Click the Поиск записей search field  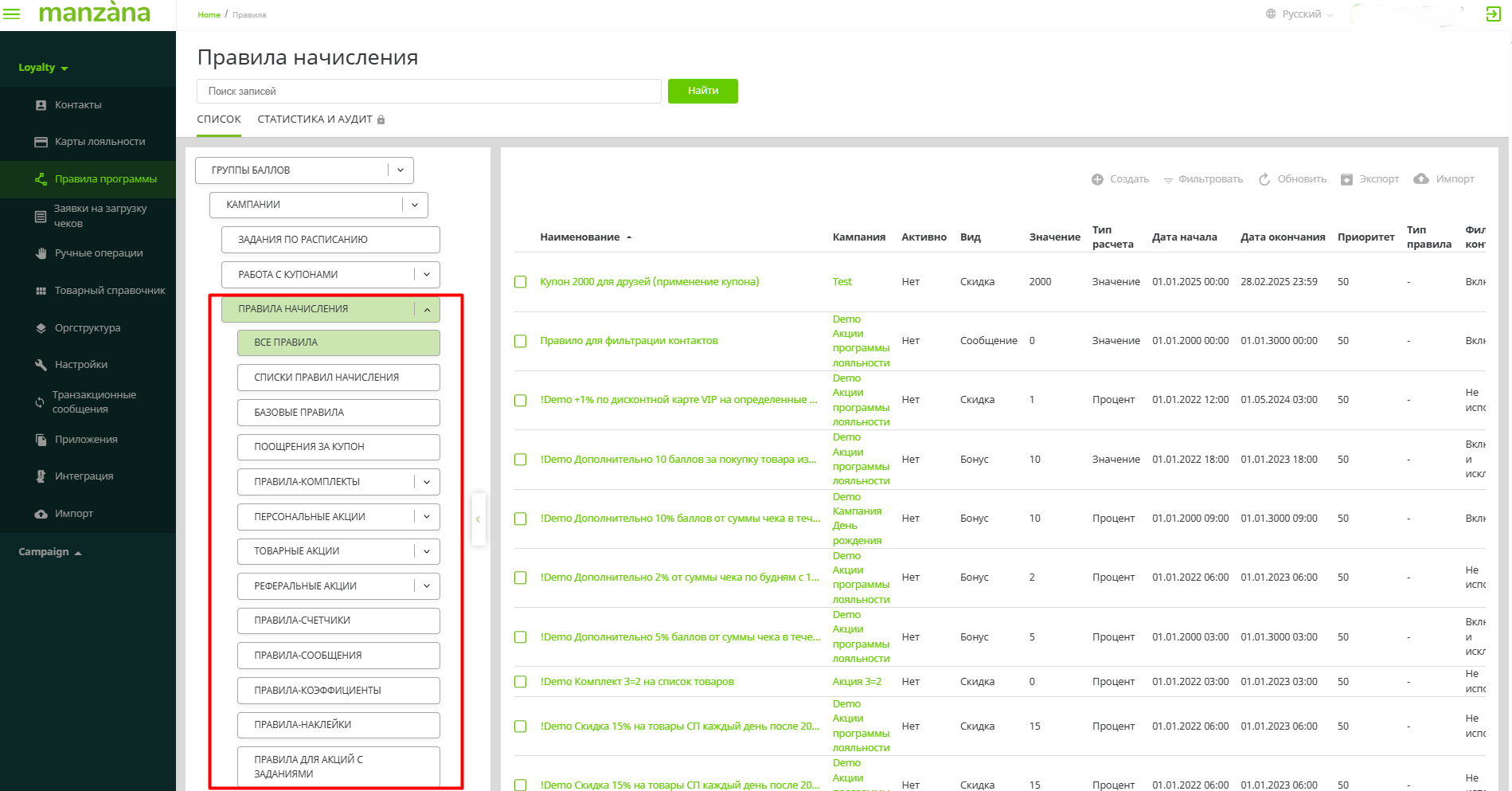click(x=428, y=92)
